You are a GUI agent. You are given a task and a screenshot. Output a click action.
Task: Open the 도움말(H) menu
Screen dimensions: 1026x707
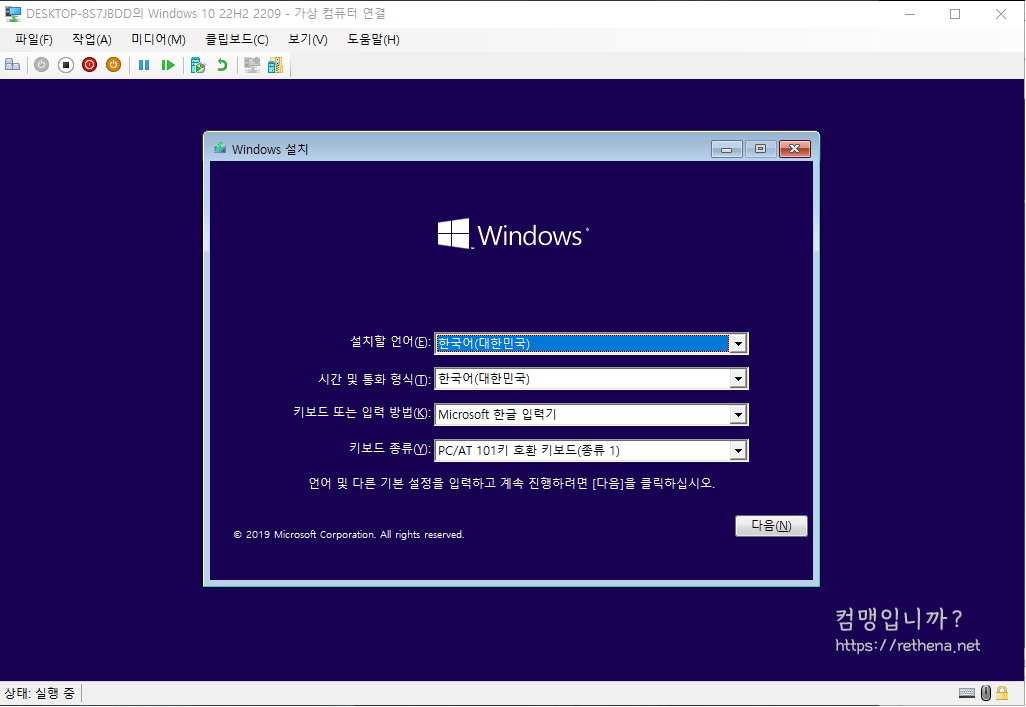pyautogui.click(x=373, y=39)
